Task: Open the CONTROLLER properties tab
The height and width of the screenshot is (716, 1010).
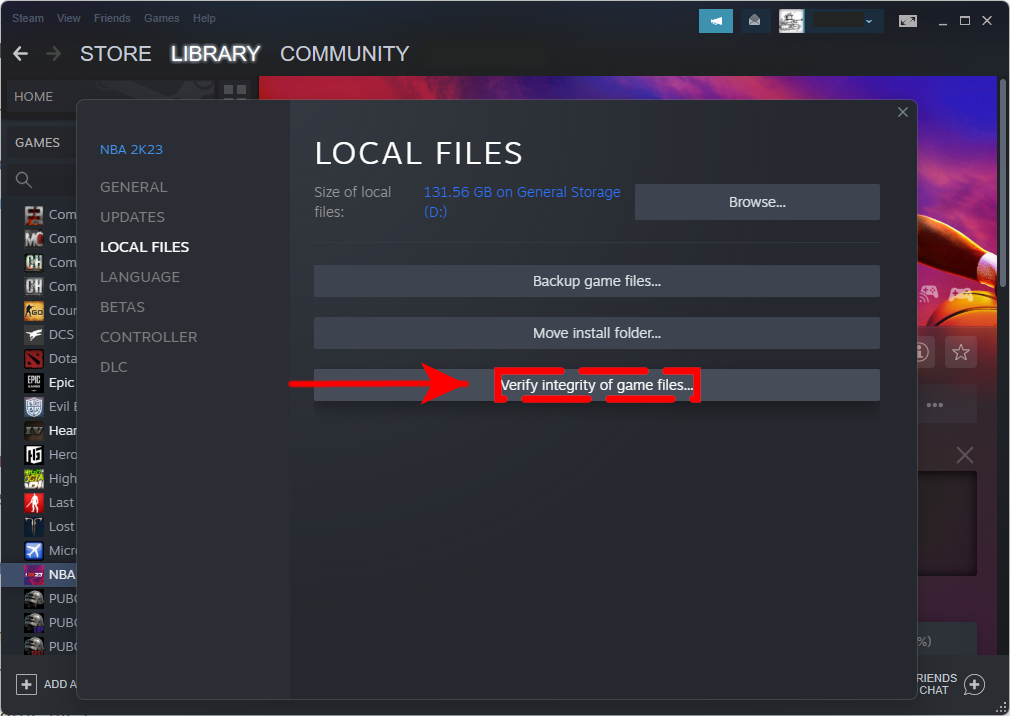Action: pos(149,337)
